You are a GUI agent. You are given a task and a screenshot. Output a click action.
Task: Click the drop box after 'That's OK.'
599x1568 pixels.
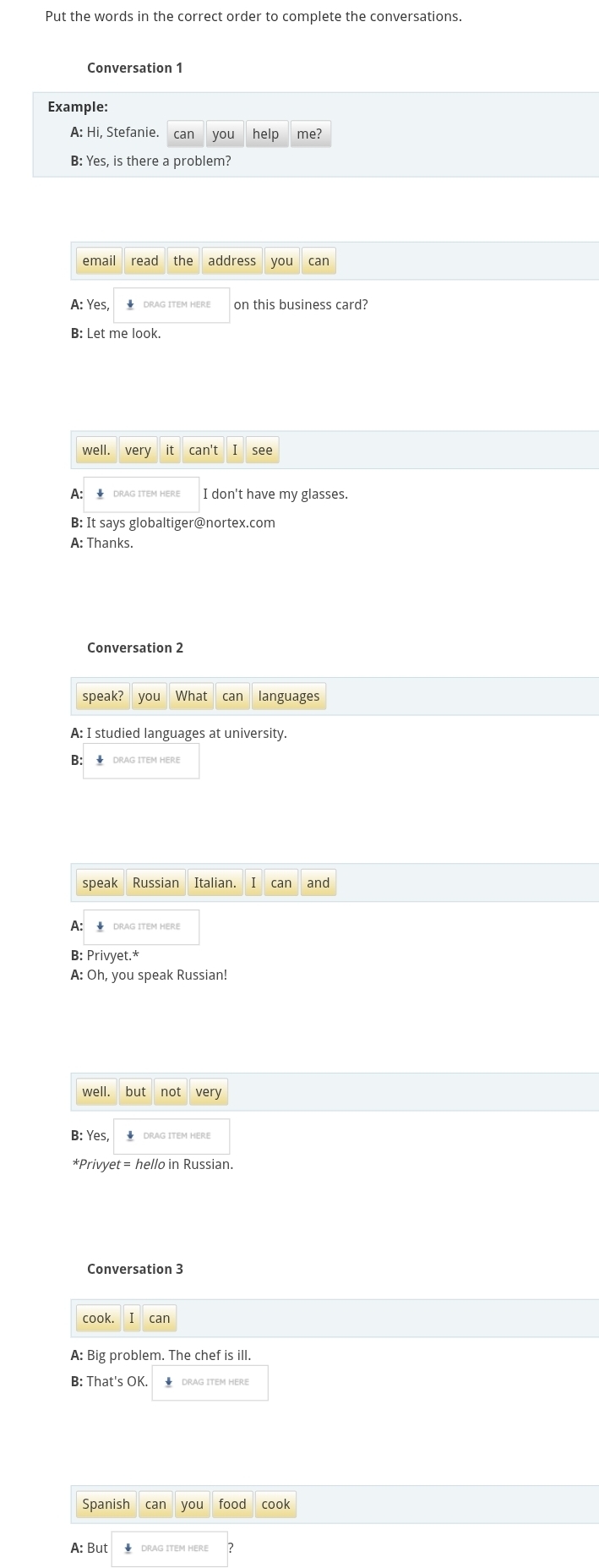(210, 1383)
